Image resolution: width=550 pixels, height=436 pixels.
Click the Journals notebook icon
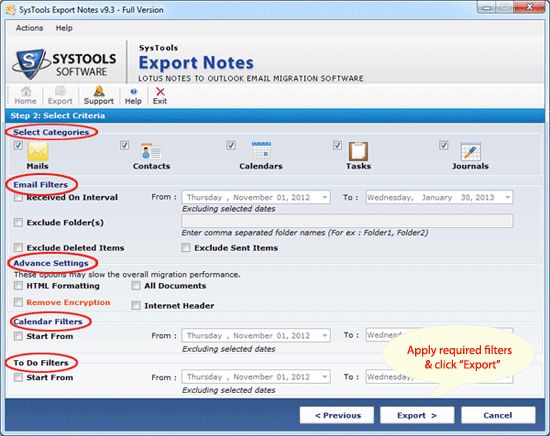point(470,152)
